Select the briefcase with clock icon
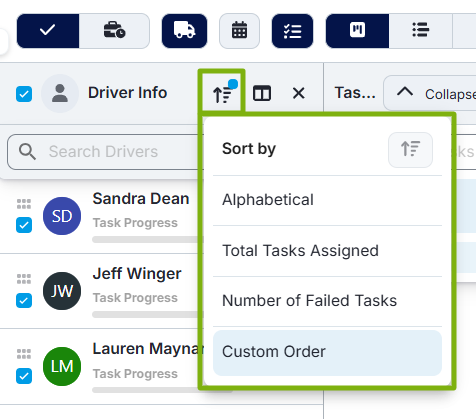 click(114, 31)
